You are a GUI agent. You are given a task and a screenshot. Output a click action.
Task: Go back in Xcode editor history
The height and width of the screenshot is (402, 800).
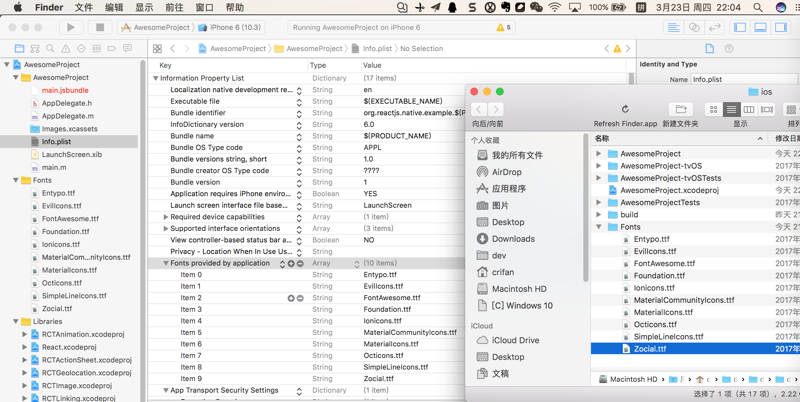click(x=172, y=48)
